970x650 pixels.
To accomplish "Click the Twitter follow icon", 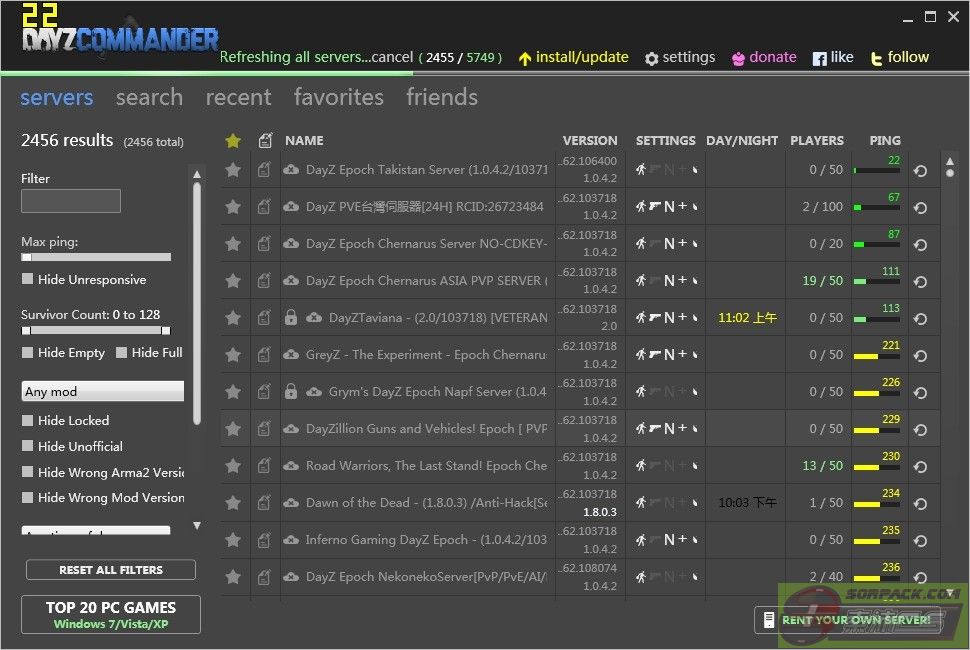I will tap(877, 59).
